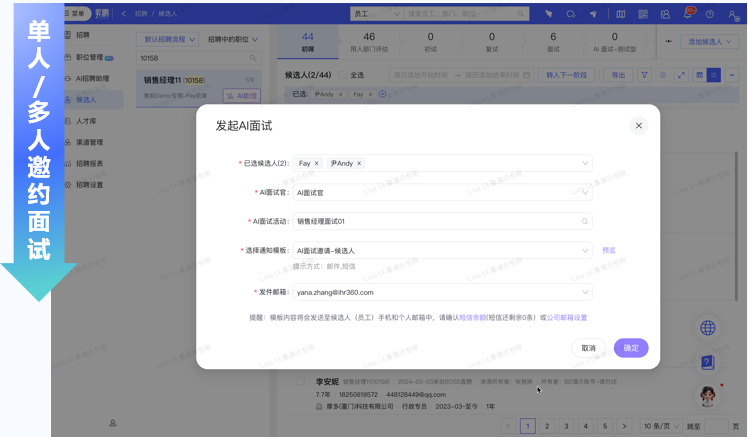Go to page 2 in pagination

coord(546,426)
